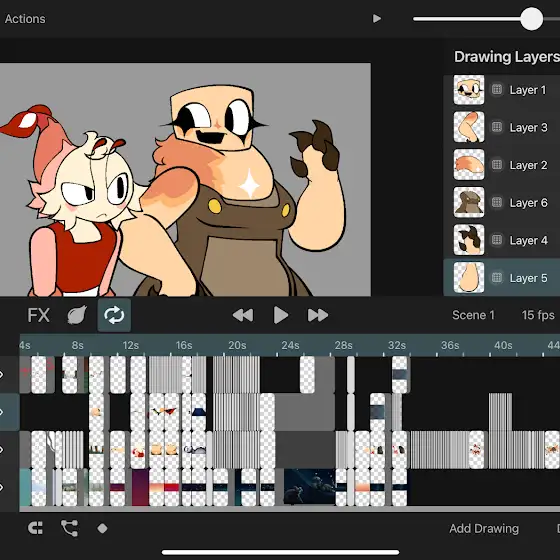560x560 pixels.
Task: Click the diamond keyframe icon
Action: pyautogui.click(x=102, y=528)
